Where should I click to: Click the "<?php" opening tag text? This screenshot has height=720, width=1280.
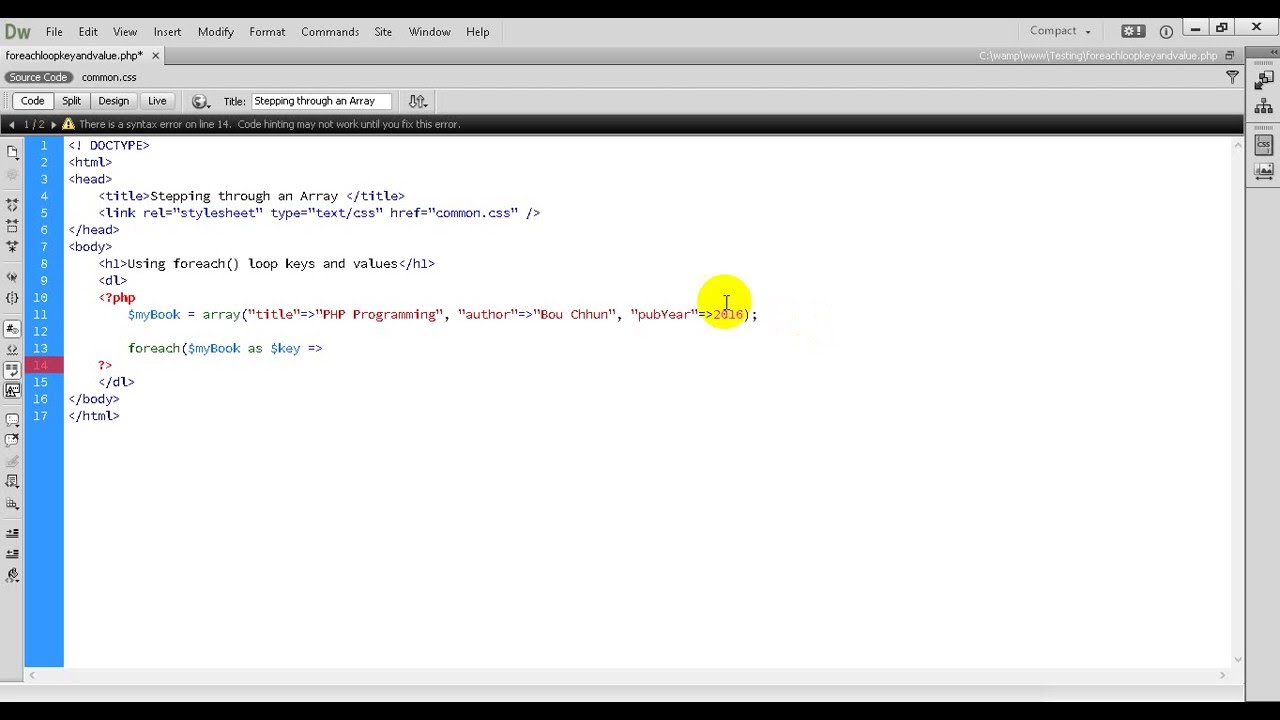point(117,297)
